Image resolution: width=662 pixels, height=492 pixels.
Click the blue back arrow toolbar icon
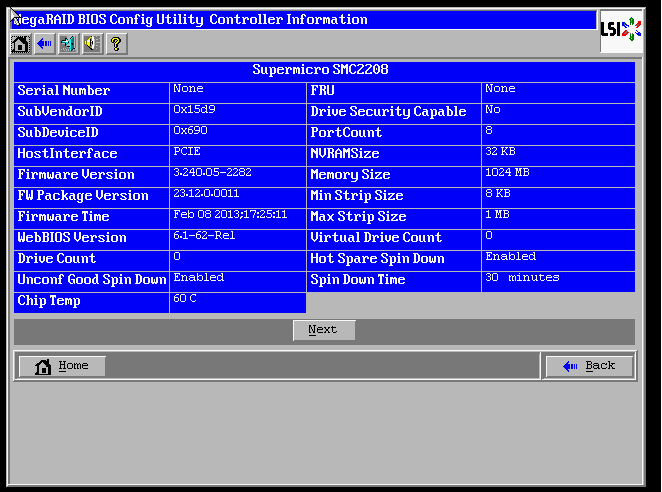click(x=44, y=43)
